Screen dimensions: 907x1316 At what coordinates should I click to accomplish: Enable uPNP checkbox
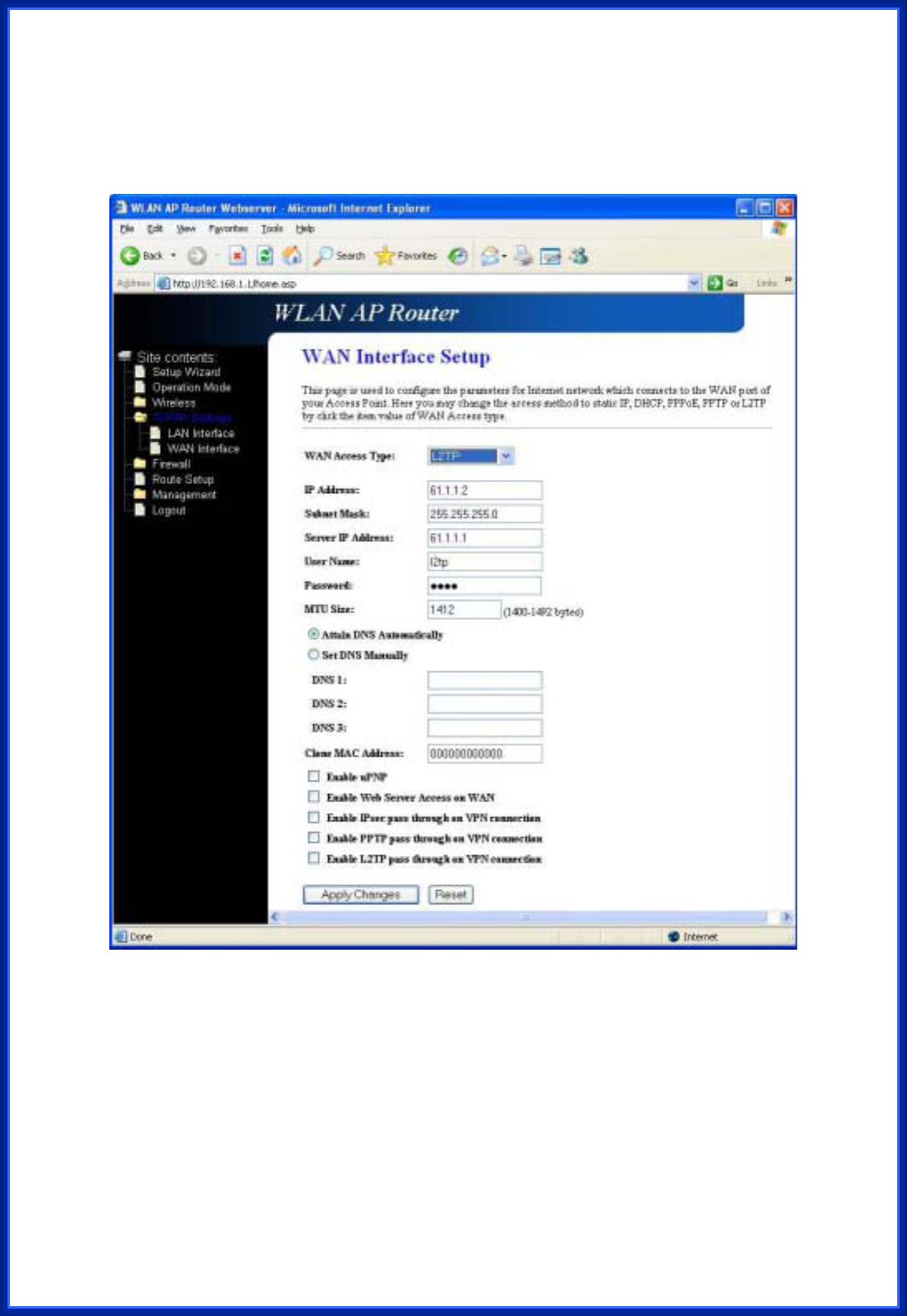coord(314,777)
